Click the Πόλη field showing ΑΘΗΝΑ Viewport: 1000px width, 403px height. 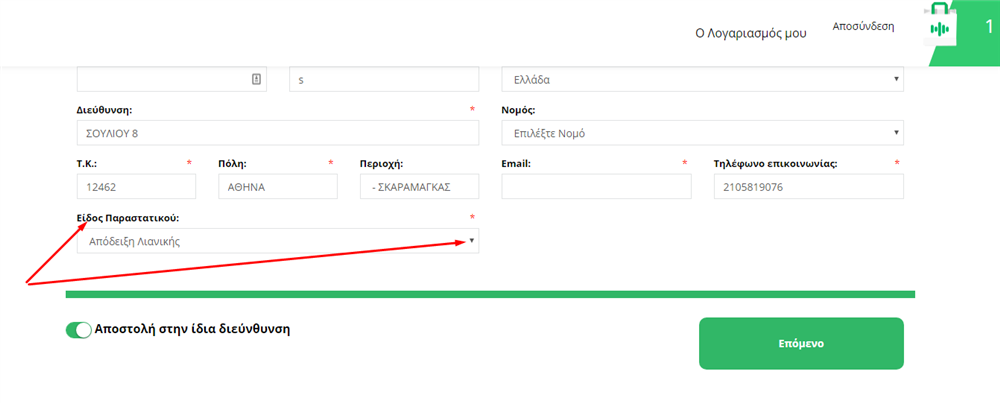pyautogui.click(x=277, y=187)
